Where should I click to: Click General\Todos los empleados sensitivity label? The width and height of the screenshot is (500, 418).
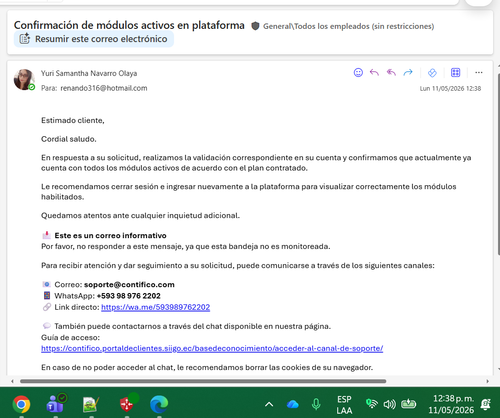click(348, 26)
